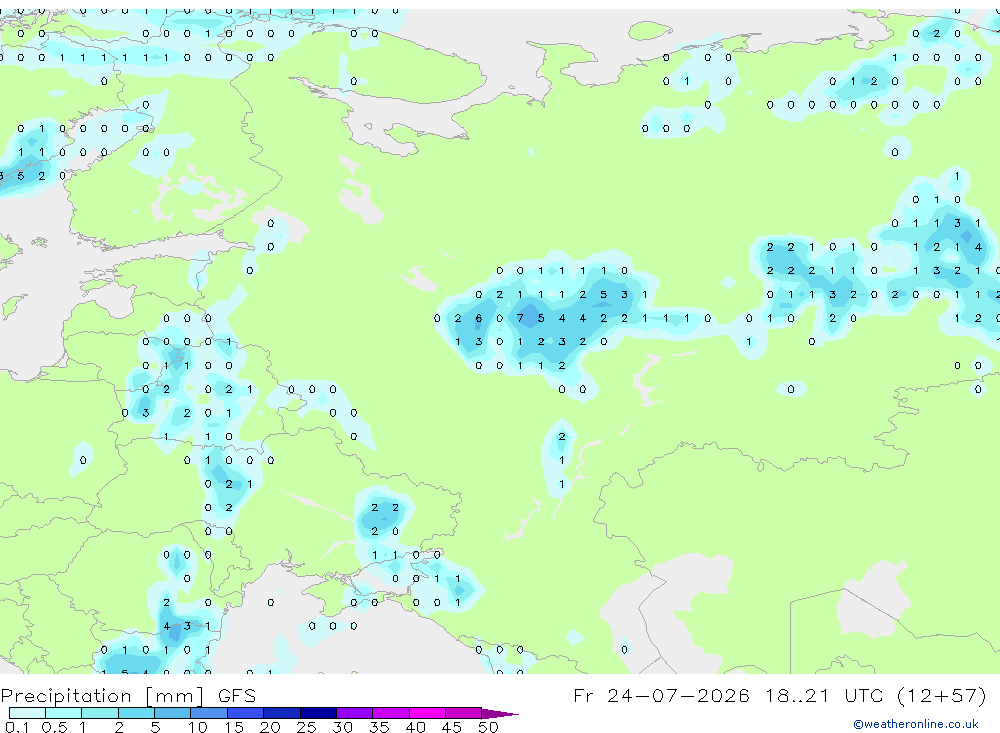Click the 20–25 mm dark blue swatch
Viewport: 1000px width, 733px height.
click(x=282, y=713)
